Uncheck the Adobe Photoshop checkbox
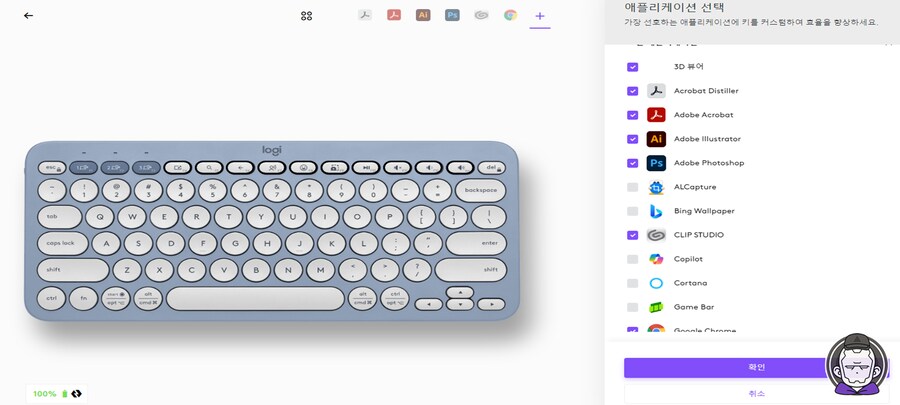The image size is (900, 405). tap(633, 163)
